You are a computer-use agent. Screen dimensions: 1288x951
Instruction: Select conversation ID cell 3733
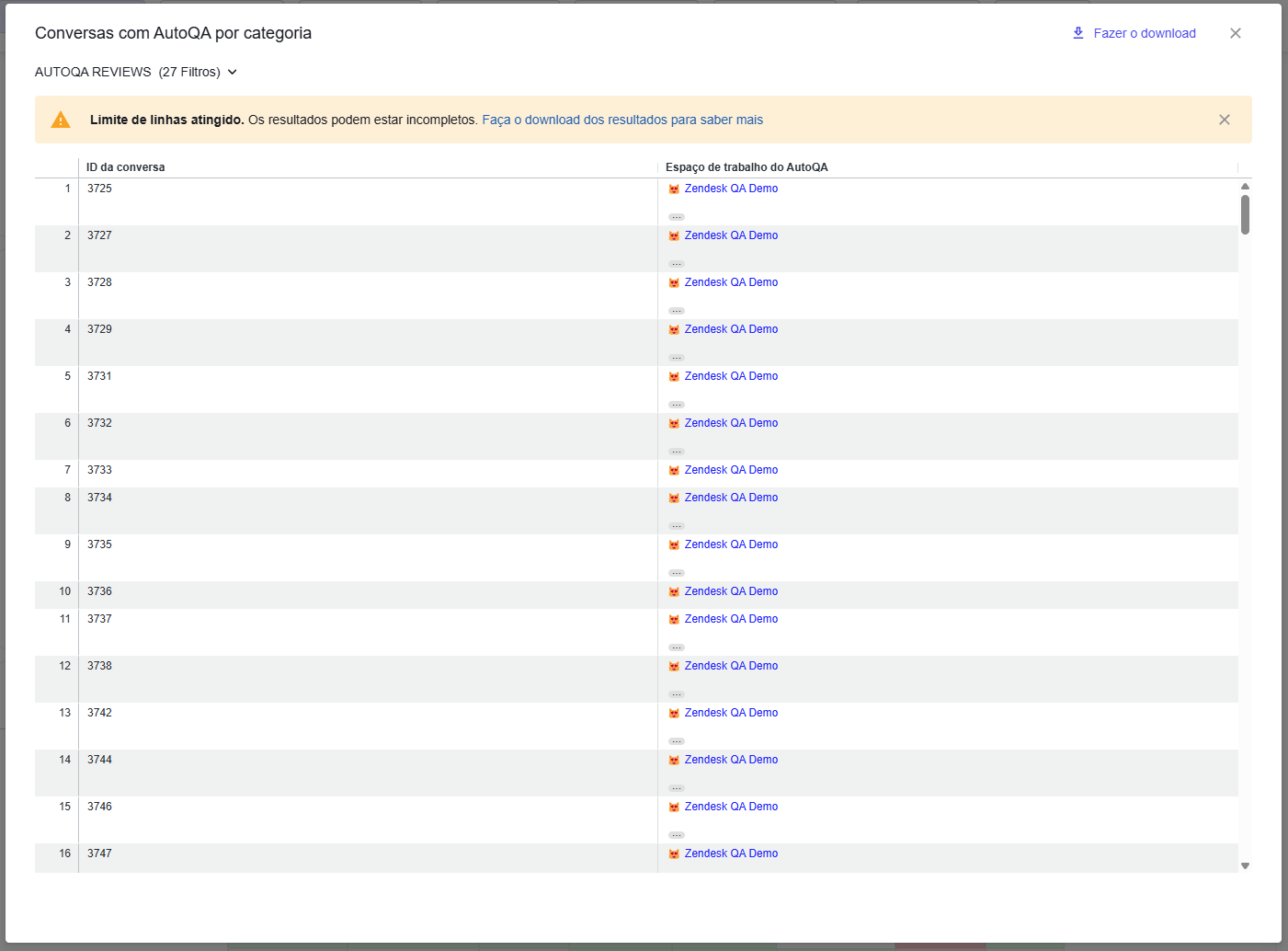click(x=368, y=474)
